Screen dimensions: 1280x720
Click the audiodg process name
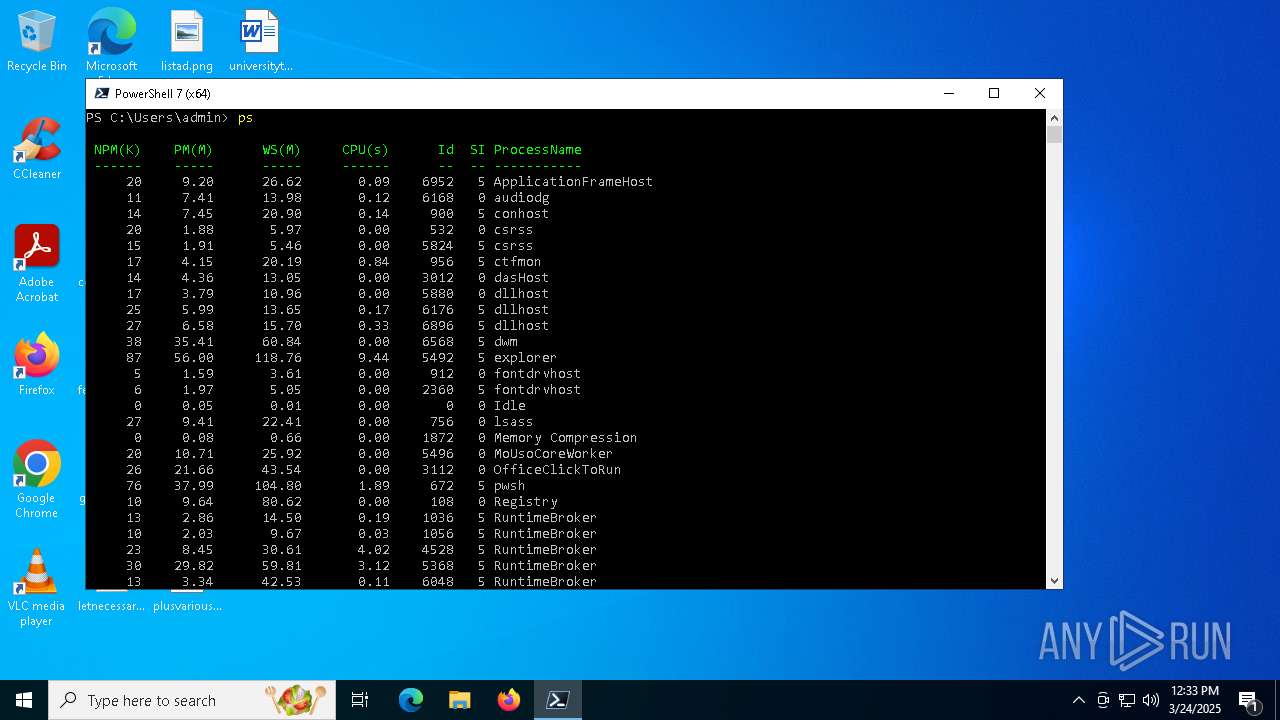tap(521, 198)
